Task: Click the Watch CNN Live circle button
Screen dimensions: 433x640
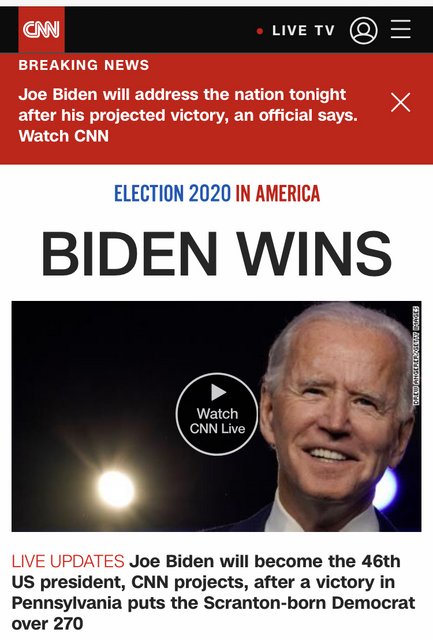Action: click(x=217, y=414)
